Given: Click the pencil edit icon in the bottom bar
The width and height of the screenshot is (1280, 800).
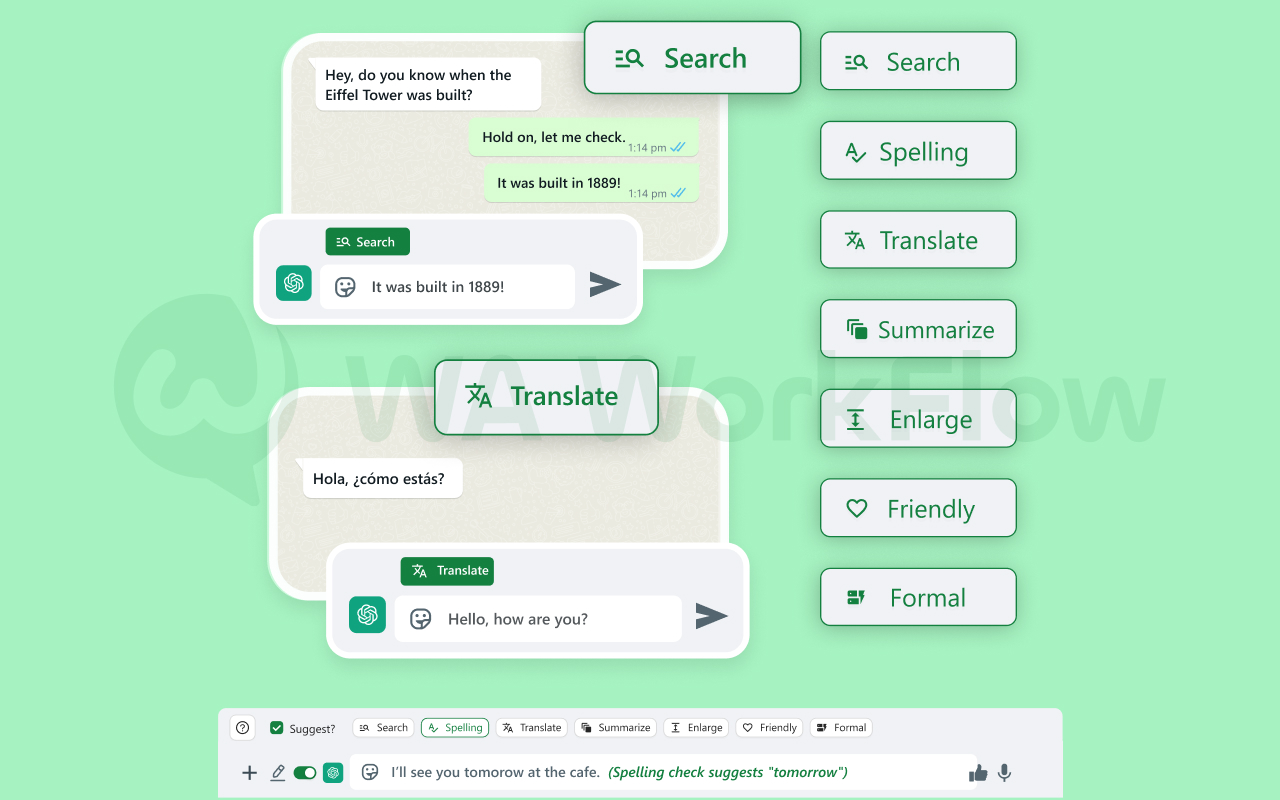Looking at the screenshot, I should click(278, 773).
